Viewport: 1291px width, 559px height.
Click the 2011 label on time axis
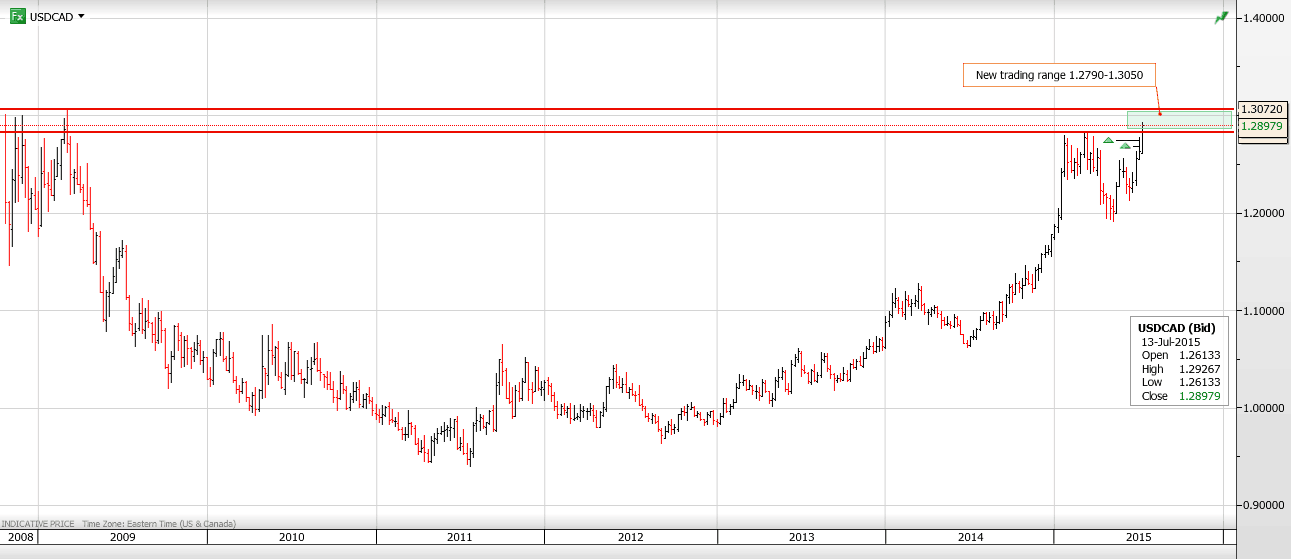click(460, 537)
